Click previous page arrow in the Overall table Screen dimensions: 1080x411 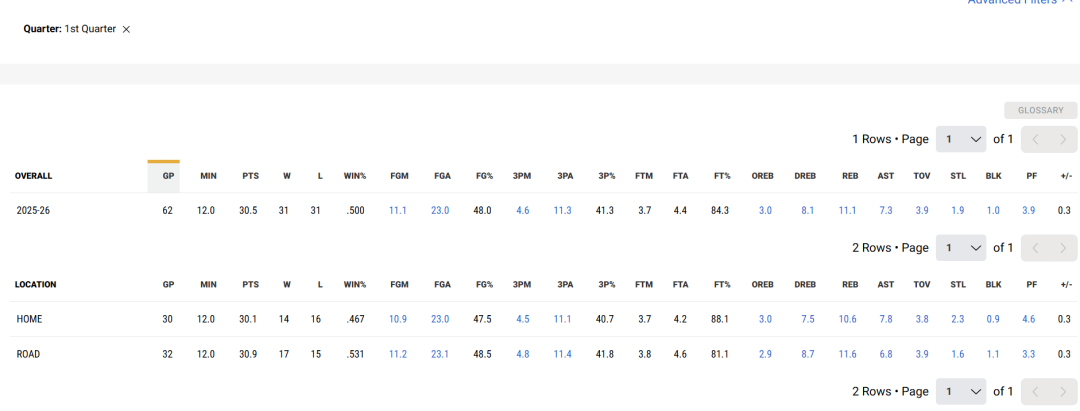[x=1035, y=139]
